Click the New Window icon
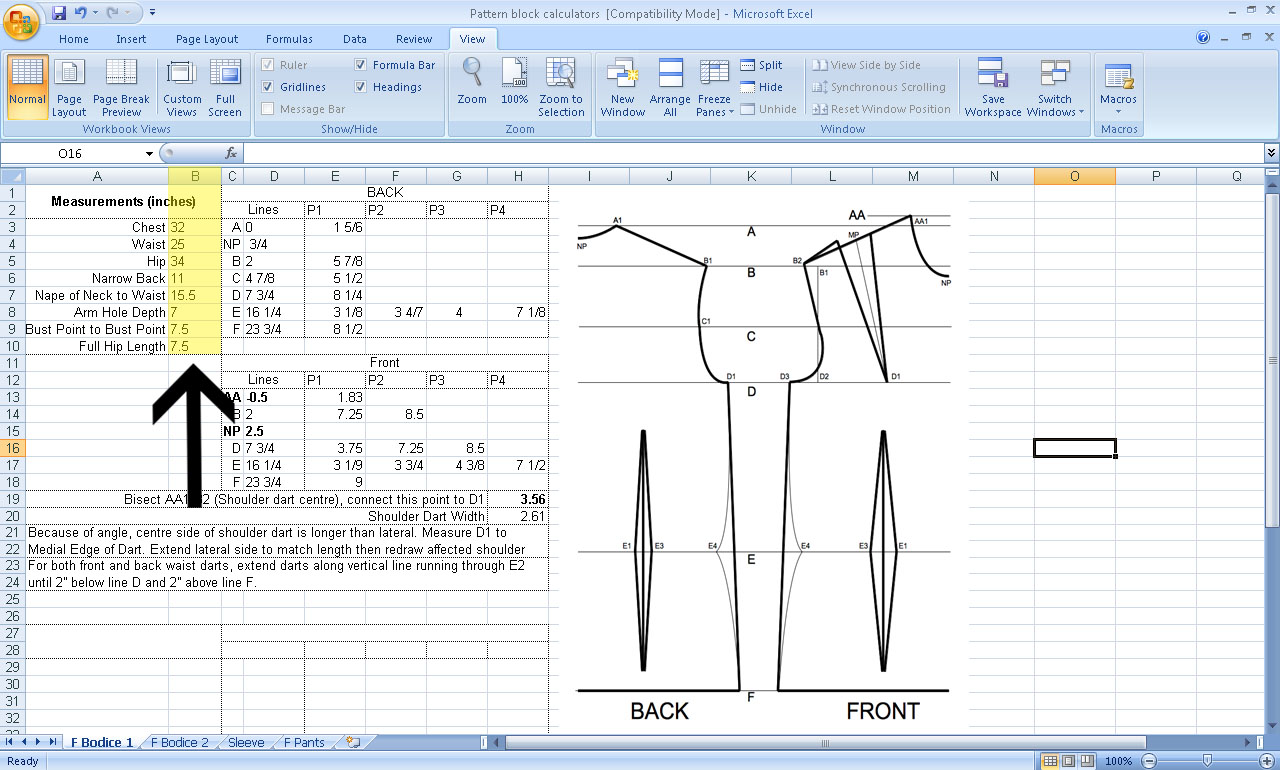1280x770 pixels. click(x=622, y=87)
